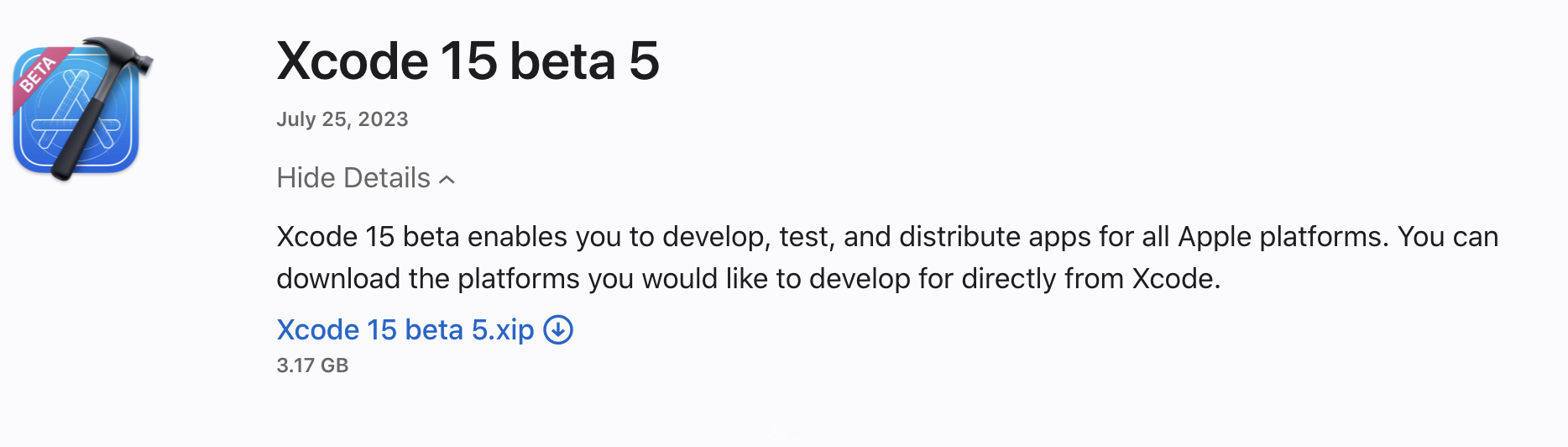Image resolution: width=1568 pixels, height=447 pixels.
Task: Select the Xcode 15 beta 5 heading
Action: [x=468, y=61]
